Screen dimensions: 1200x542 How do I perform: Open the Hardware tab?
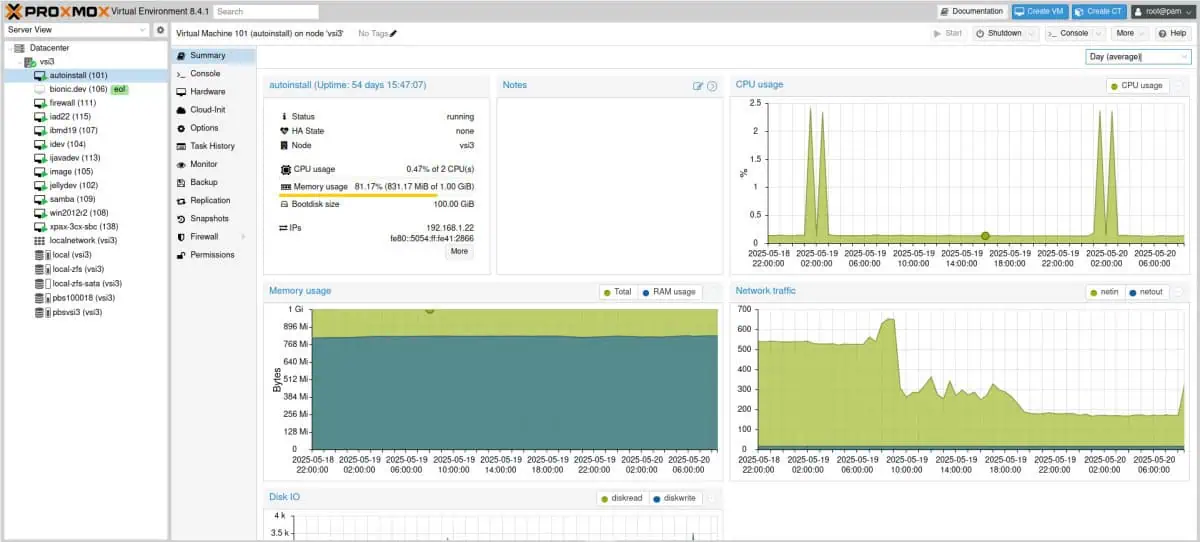click(207, 92)
